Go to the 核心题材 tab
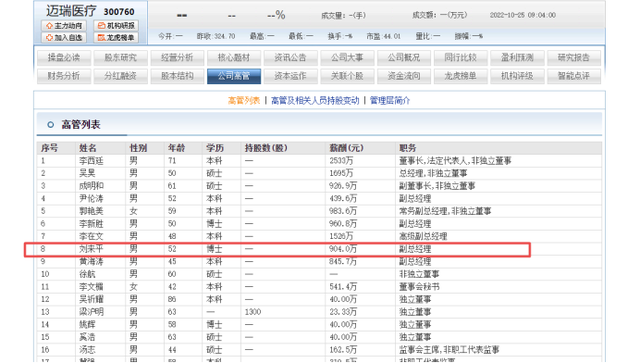This screenshot has height=363, width=640. coord(234,58)
